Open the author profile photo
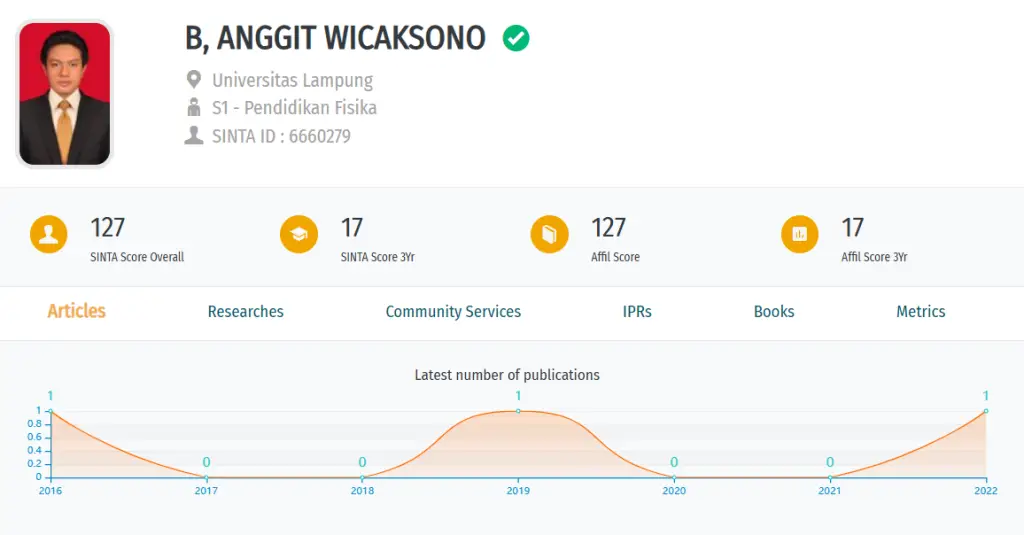The image size is (1024, 535). point(65,93)
